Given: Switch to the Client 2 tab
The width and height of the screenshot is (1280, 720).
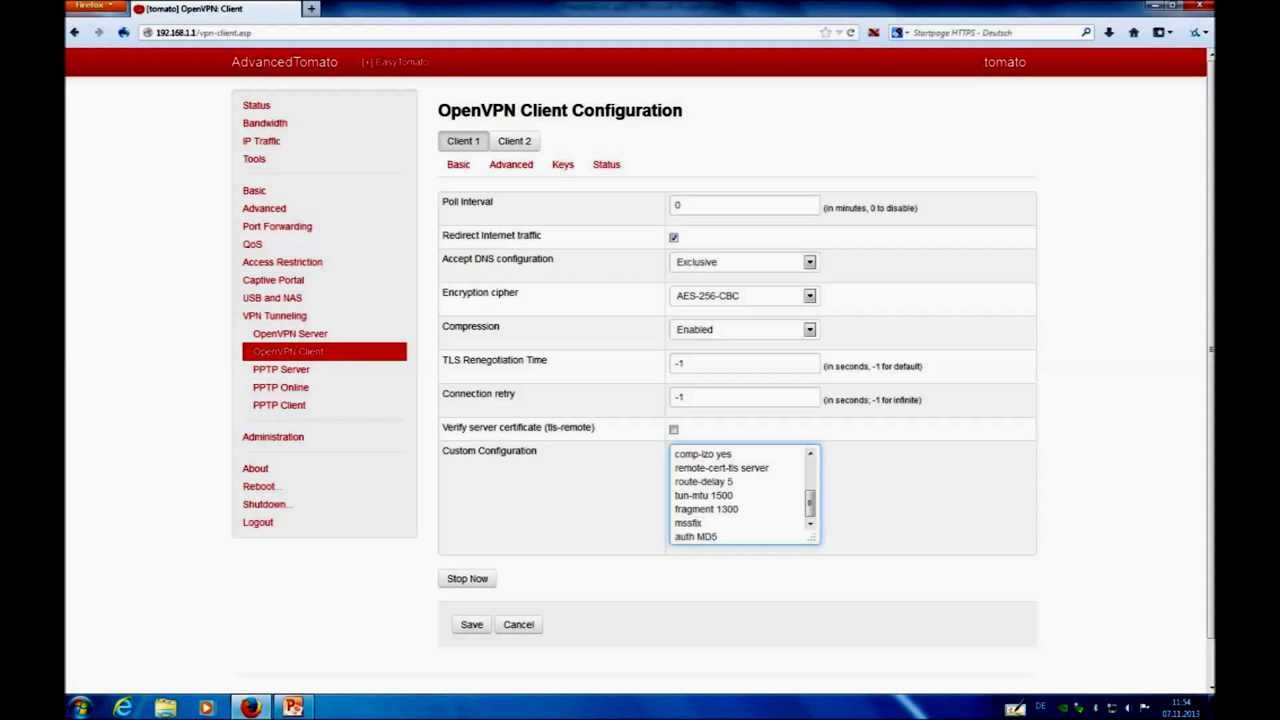Looking at the screenshot, I should [x=515, y=141].
